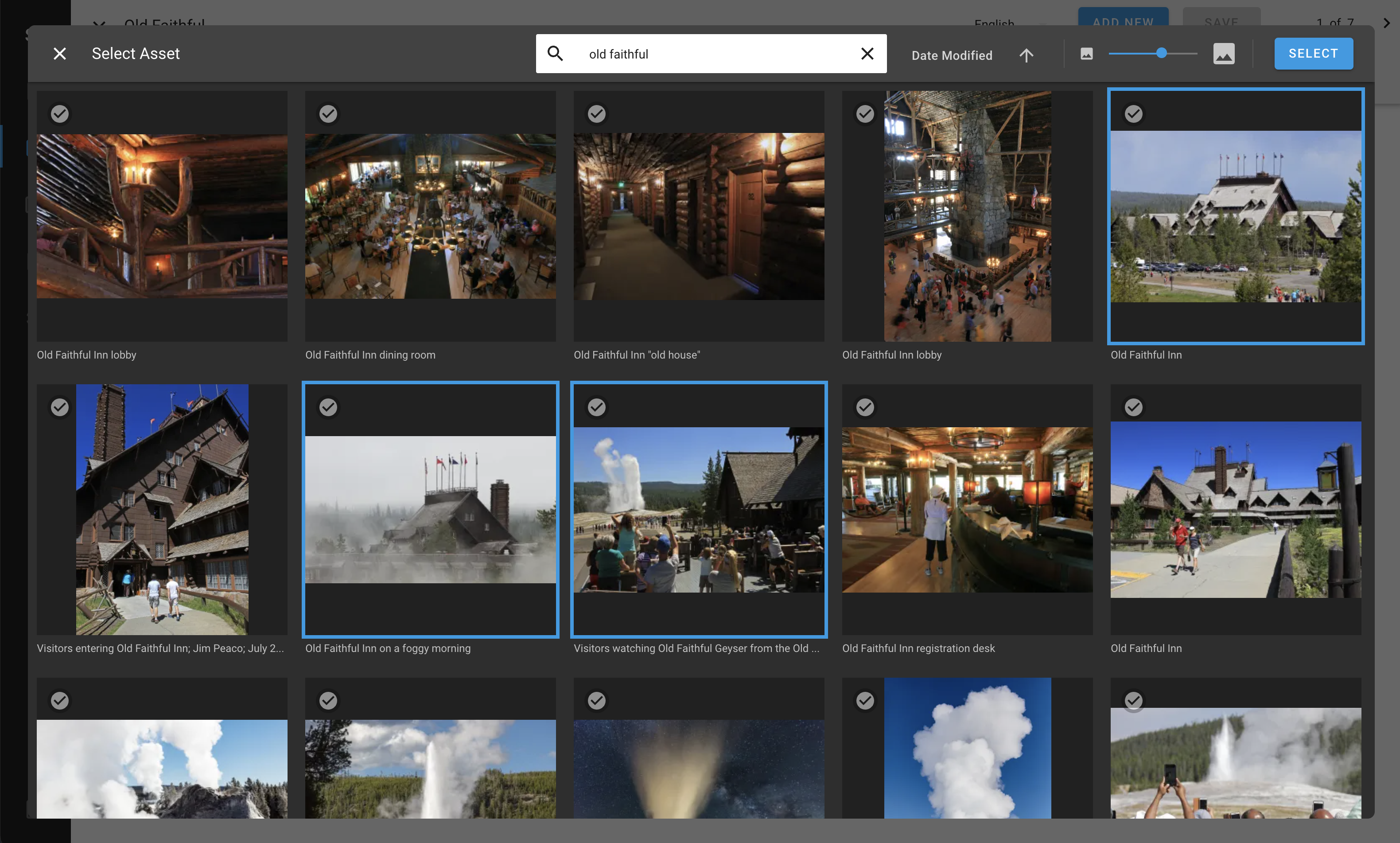
Task: Toggle checkmark on foggy morning Inn photo
Action: click(x=328, y=407)
